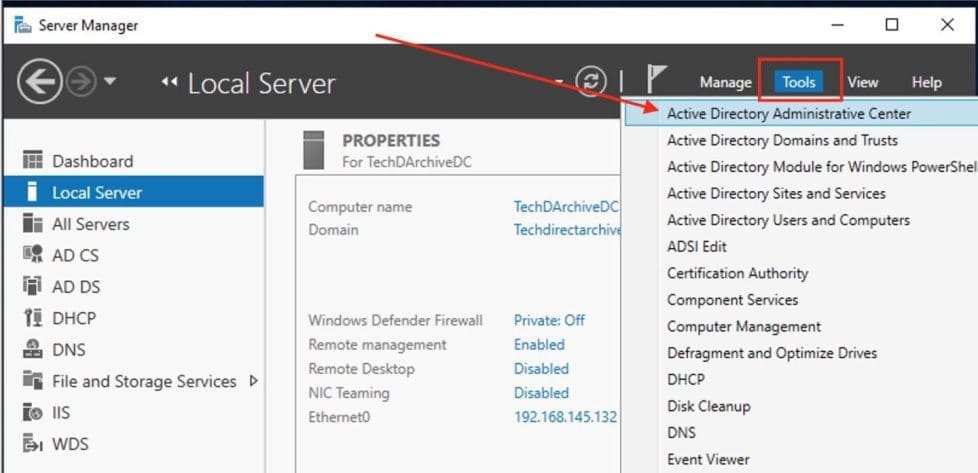Screen dimensions: 978x473
Task: Open the Manage menu
Action: tap(725, 83)
